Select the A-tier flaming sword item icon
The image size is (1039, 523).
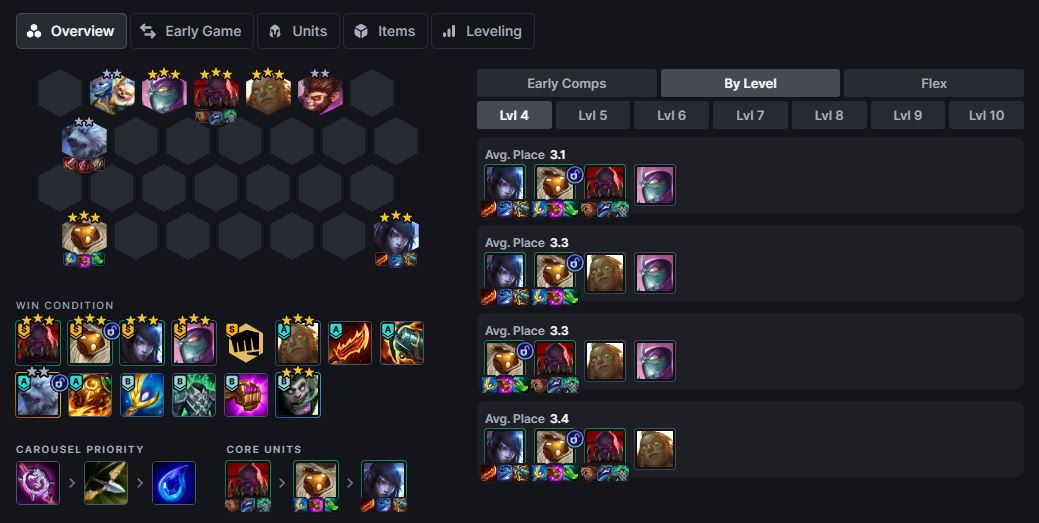pos(349,343)
